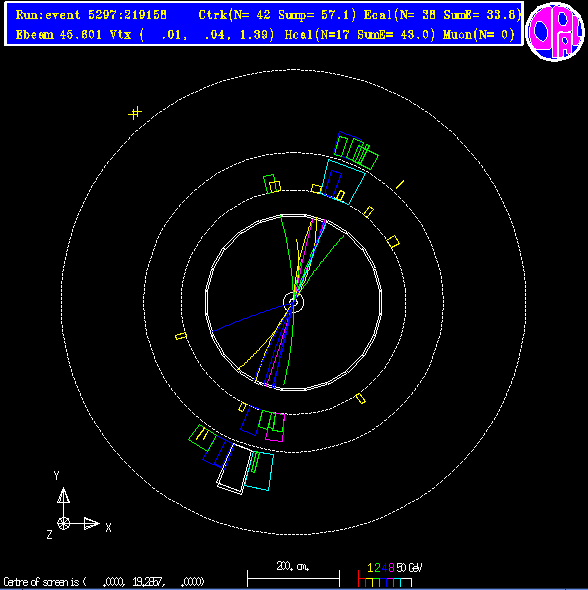The height and width of the screenshot is (590, 588).
Task: Click the green 2 GeV legend label
Action: pyautogui.click(x=377, y=568)
